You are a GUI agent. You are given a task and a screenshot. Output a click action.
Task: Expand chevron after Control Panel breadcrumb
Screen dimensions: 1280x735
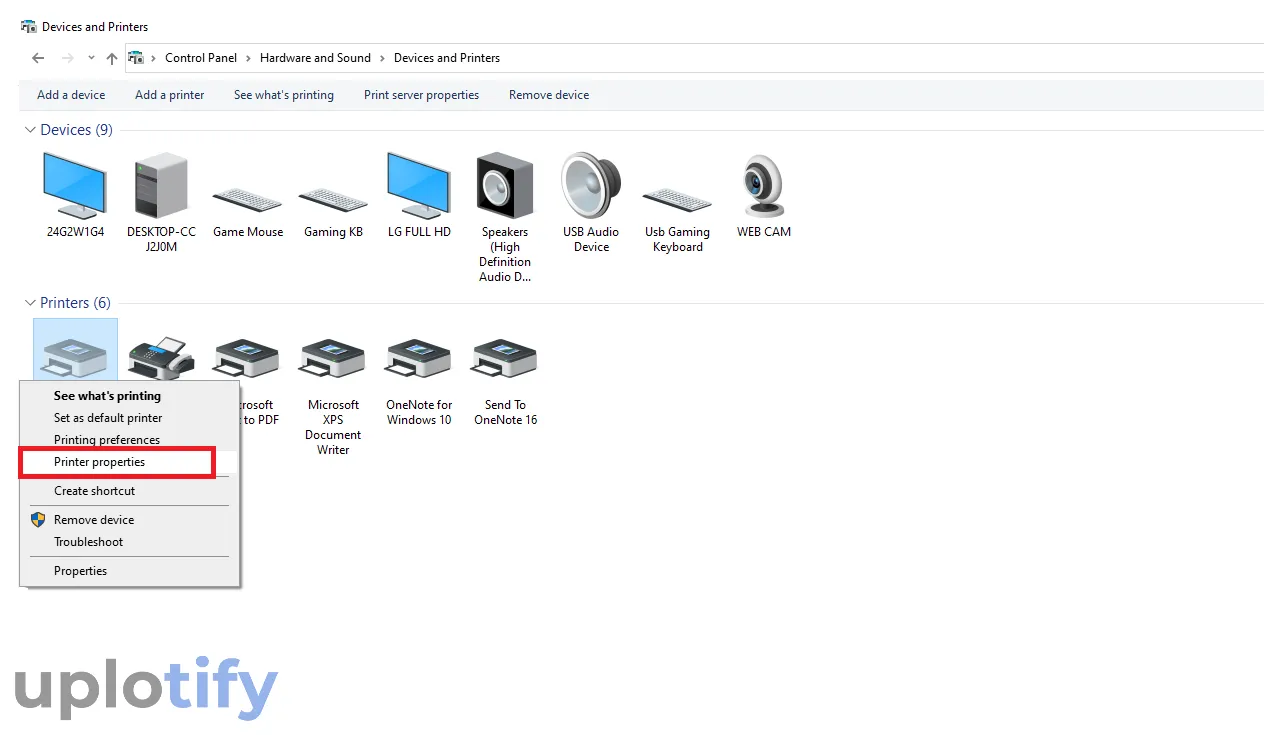[x=248, y=58]
